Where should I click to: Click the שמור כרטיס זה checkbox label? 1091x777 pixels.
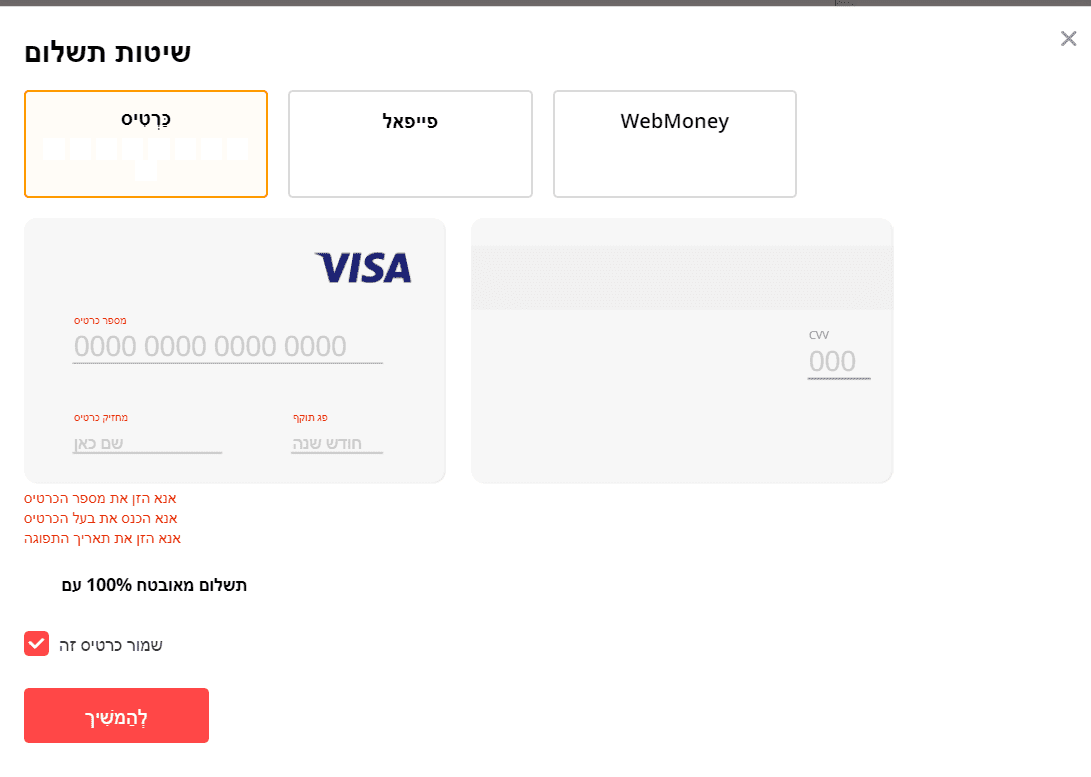[x=111, y=645]
